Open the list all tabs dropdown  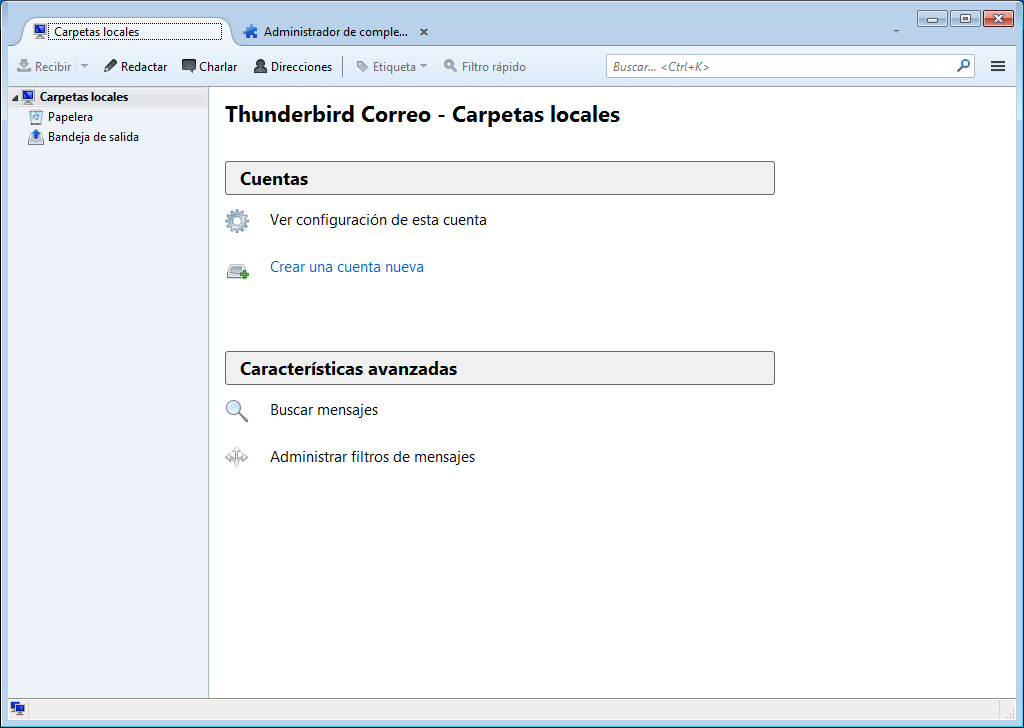click(x=896, y=32)
